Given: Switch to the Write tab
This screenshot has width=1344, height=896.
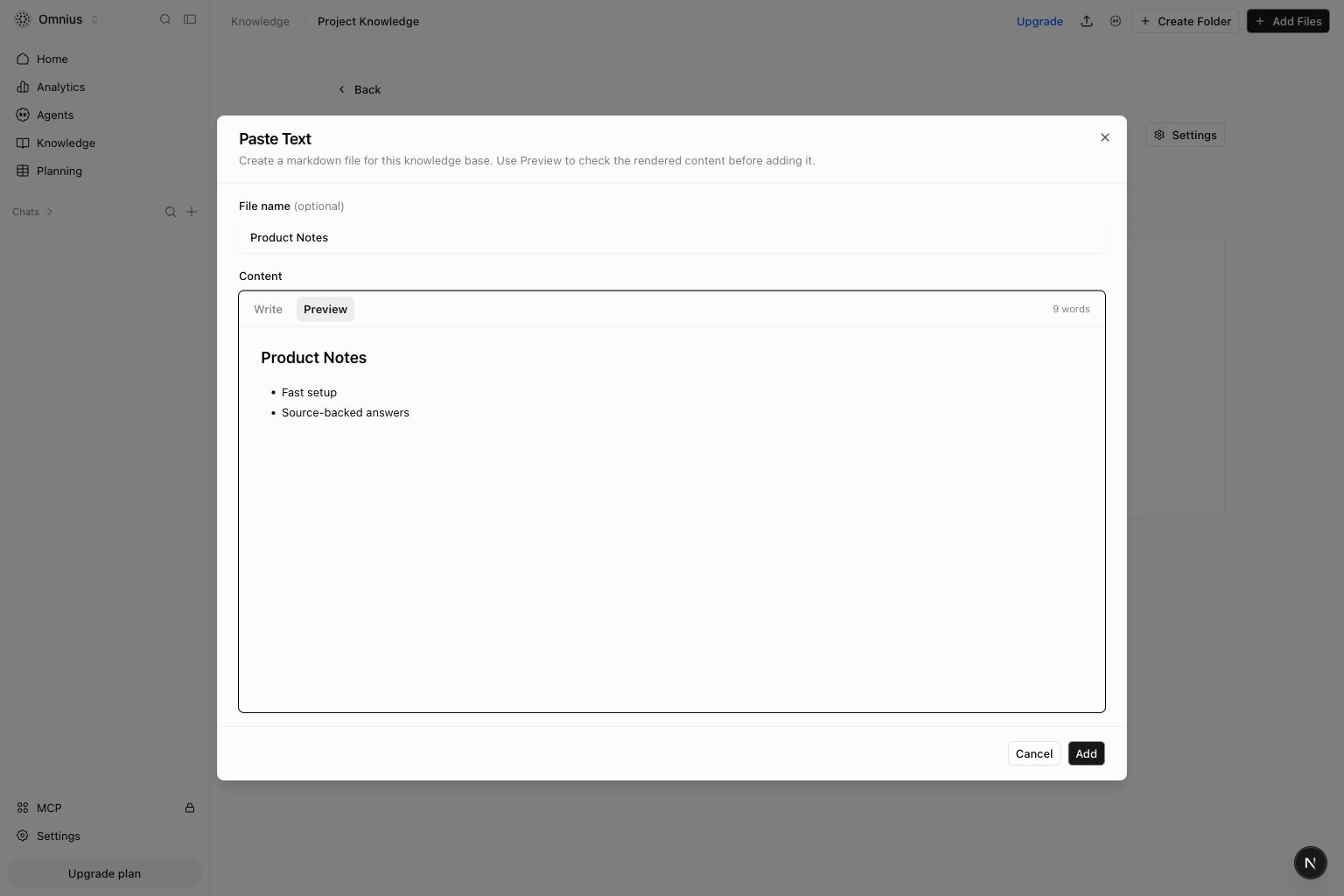Looking at the screenshot, I should click(268, 309).
